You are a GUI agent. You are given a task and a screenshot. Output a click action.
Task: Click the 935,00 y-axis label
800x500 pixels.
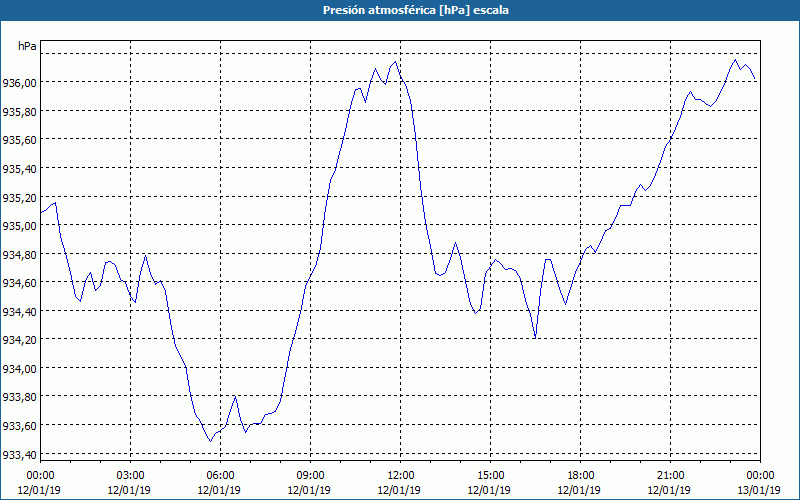tap(19, 225)
